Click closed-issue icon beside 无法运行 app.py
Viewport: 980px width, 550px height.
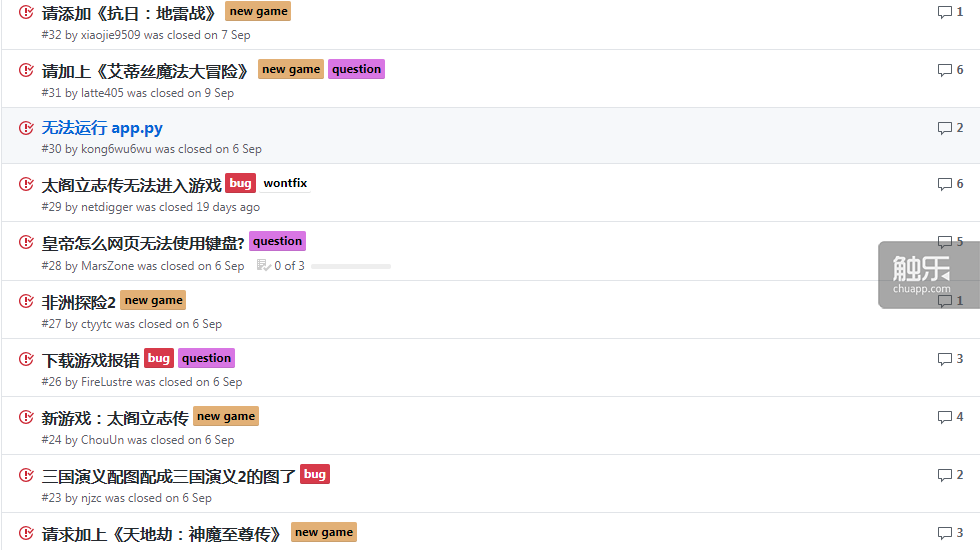click(x=26, y=128)
